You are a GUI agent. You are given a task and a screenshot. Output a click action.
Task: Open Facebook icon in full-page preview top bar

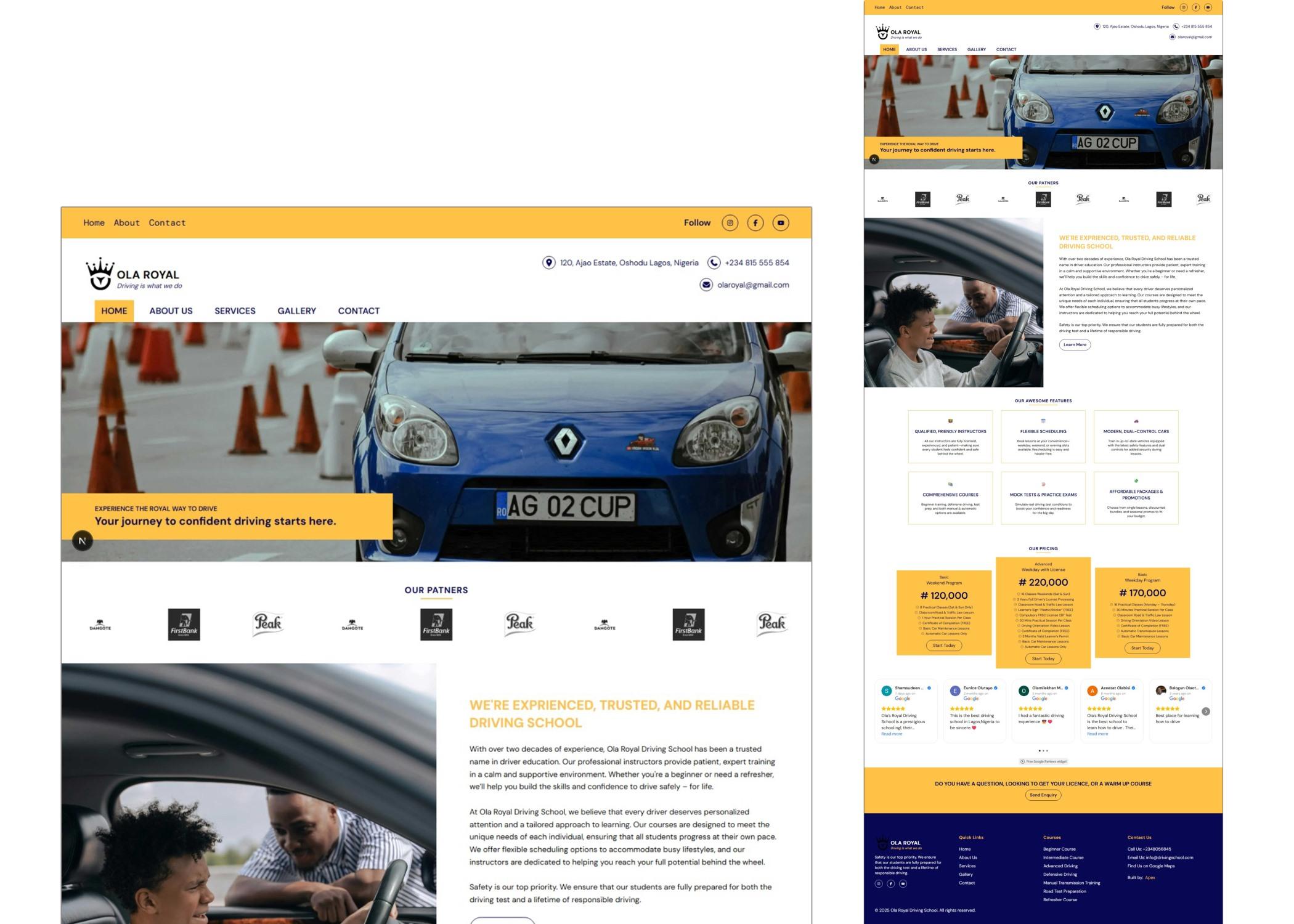[x=1195, y=7]
